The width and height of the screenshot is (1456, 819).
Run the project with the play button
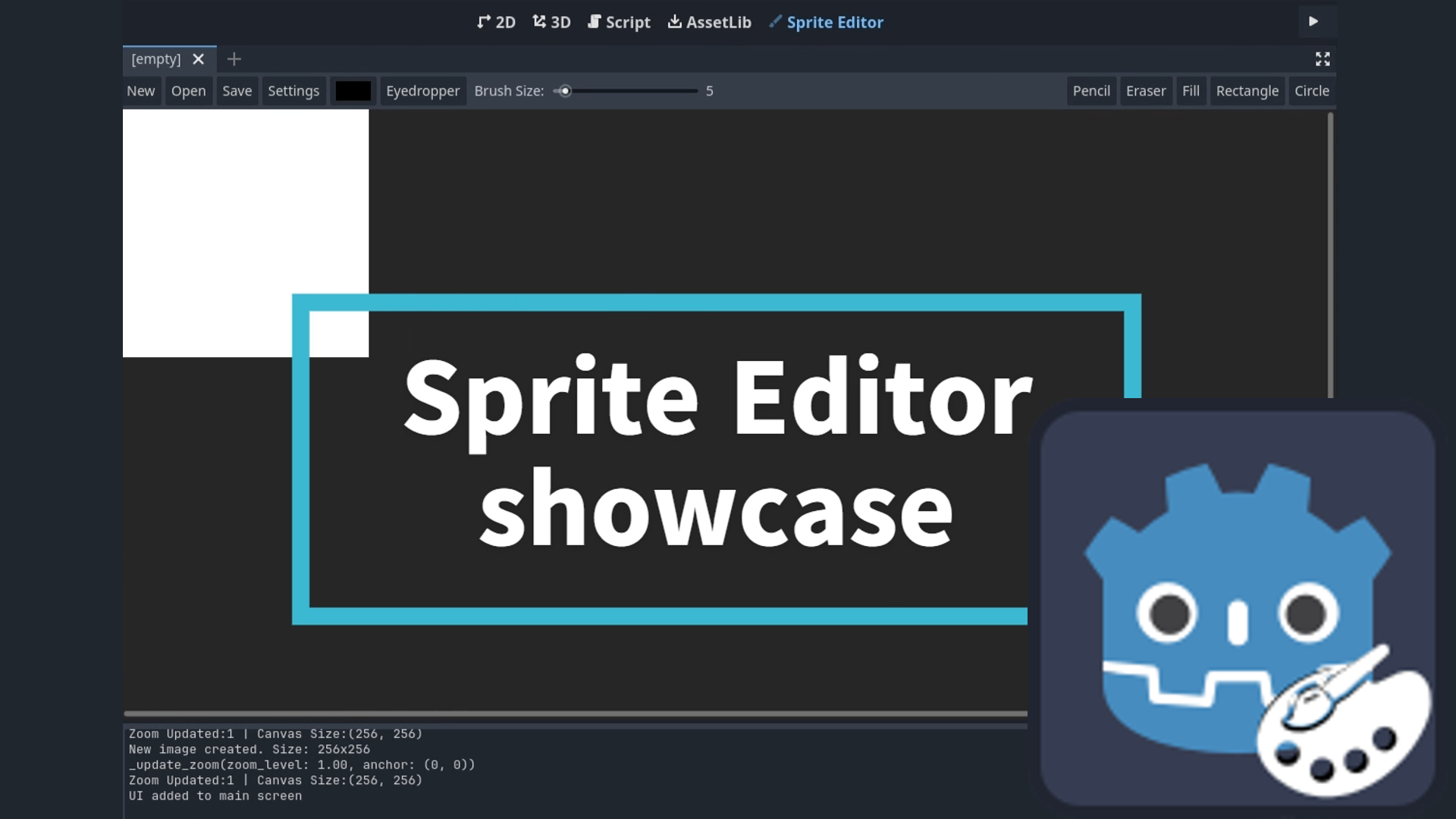(1313, 21)
